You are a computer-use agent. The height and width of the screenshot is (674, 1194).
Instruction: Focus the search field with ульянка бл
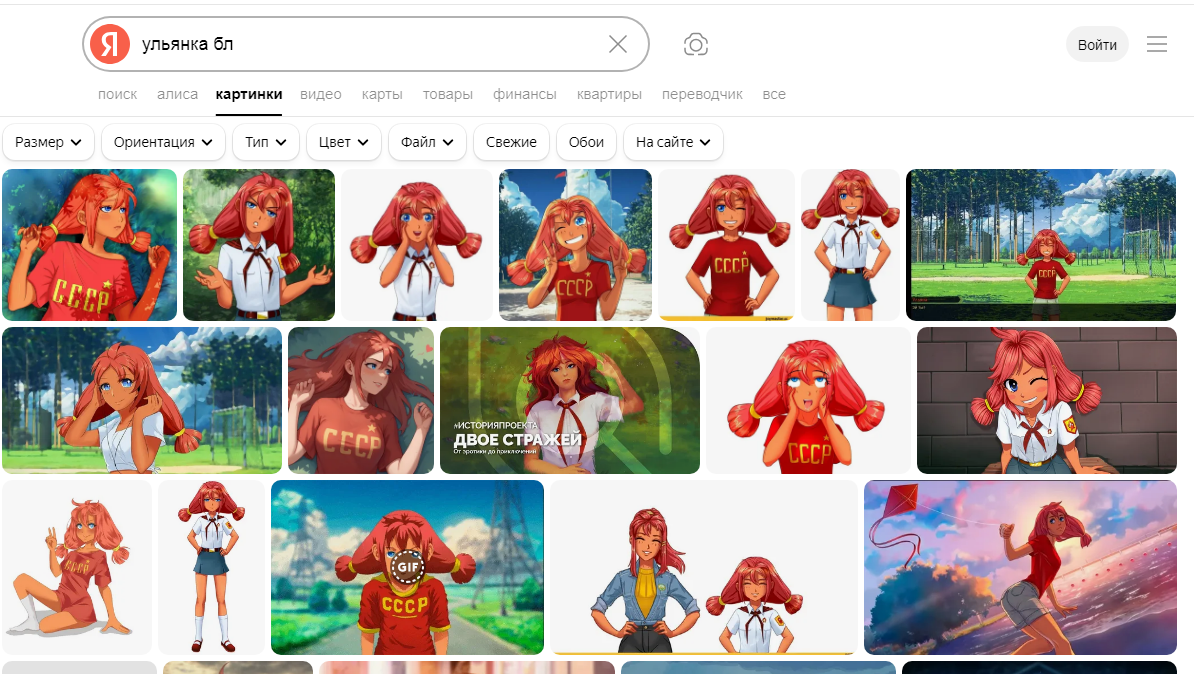[366, 44]
